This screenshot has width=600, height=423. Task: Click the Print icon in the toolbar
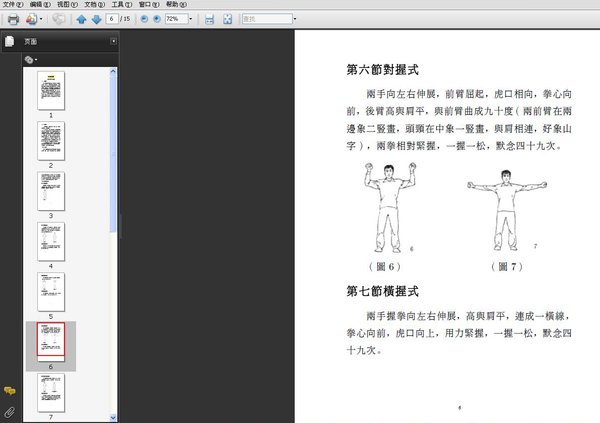coord(13,19)
